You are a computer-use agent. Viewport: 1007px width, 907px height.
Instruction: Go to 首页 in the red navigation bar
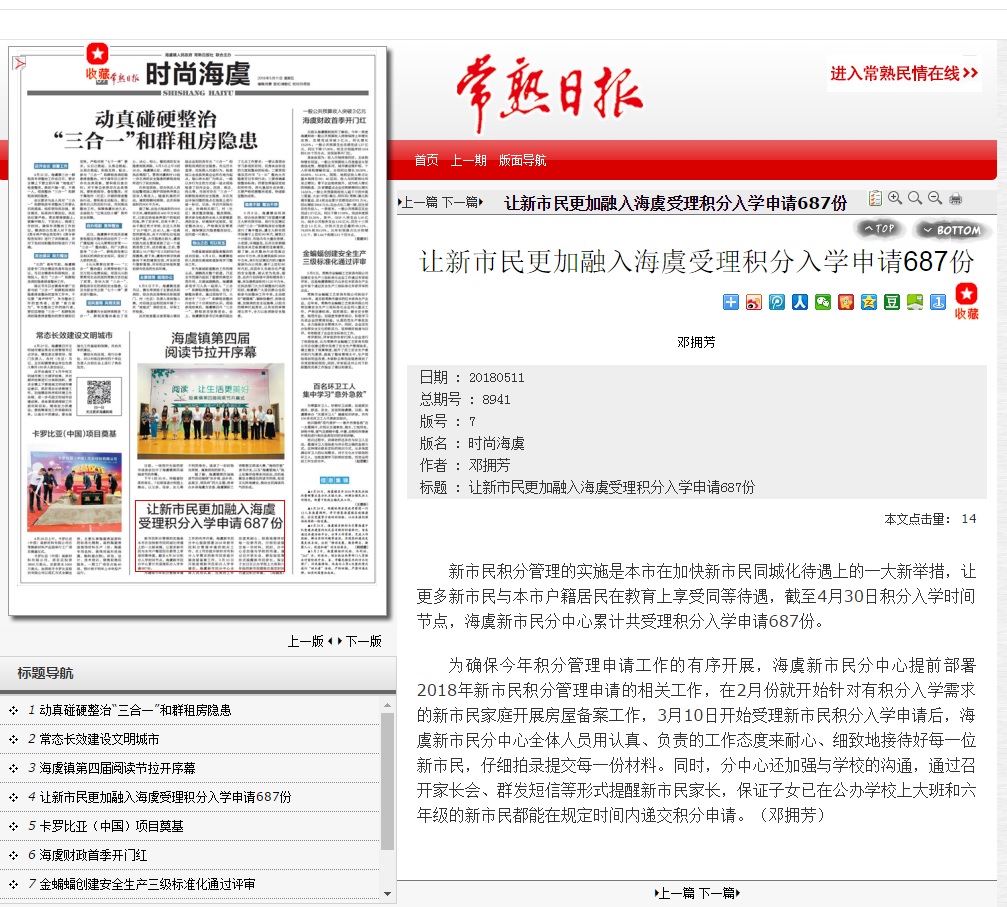[426, 160]
